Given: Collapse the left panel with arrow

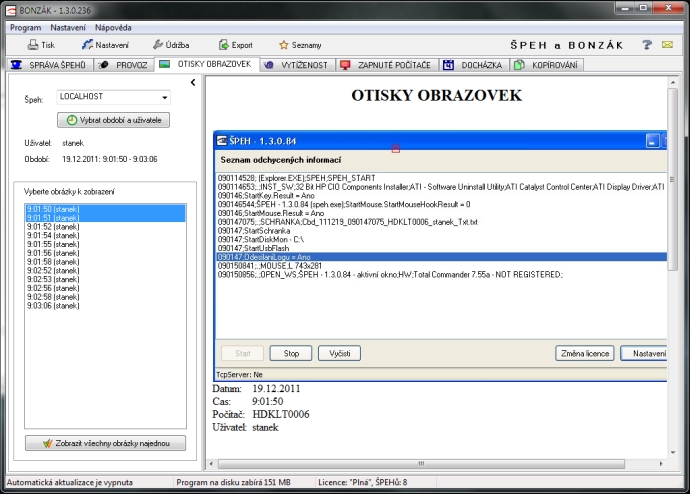Looking at the screenshot, I should click(193, 82).
